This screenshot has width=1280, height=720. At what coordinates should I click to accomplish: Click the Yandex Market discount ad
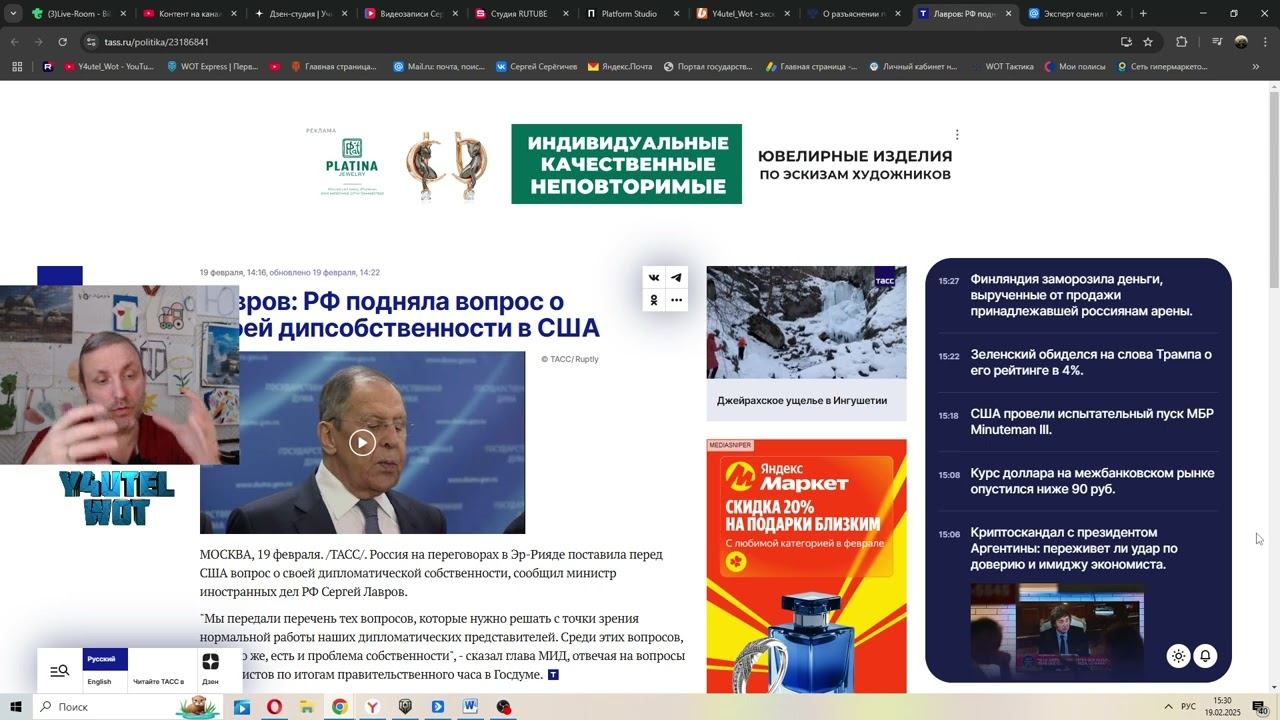[806, 566]
